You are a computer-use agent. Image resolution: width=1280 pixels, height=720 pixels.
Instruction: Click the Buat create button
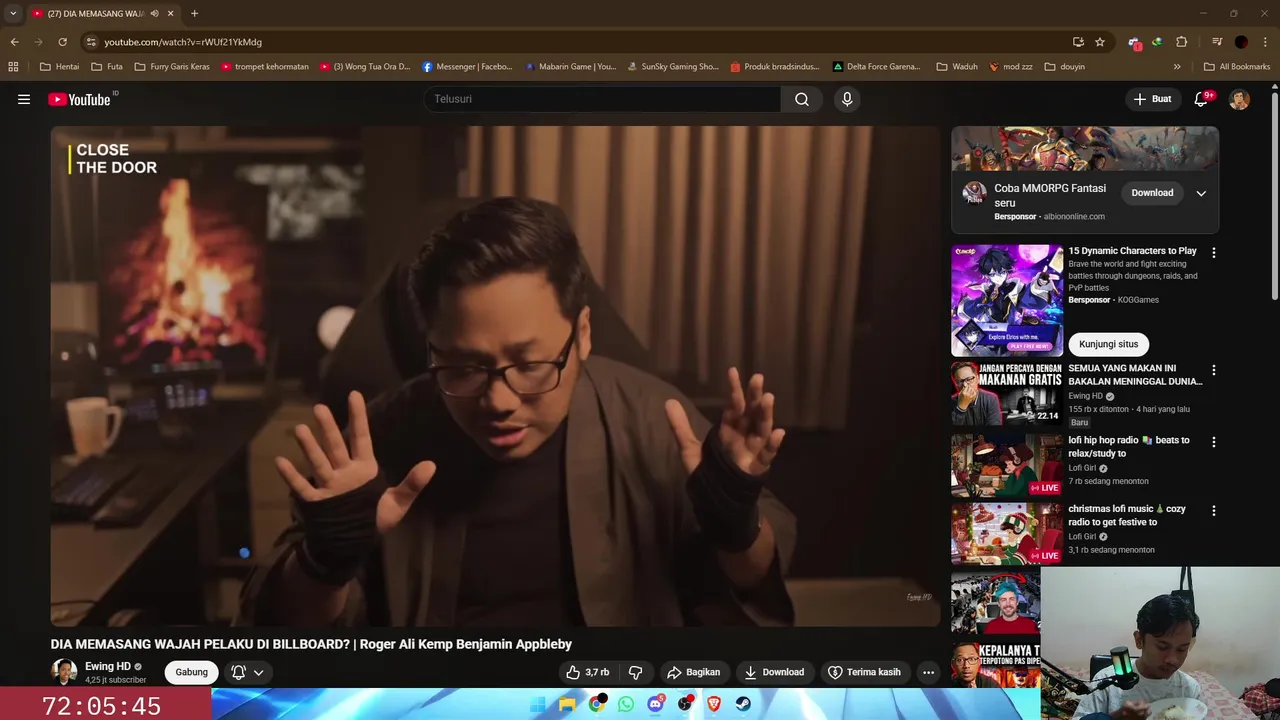[x=1152, y=99]
